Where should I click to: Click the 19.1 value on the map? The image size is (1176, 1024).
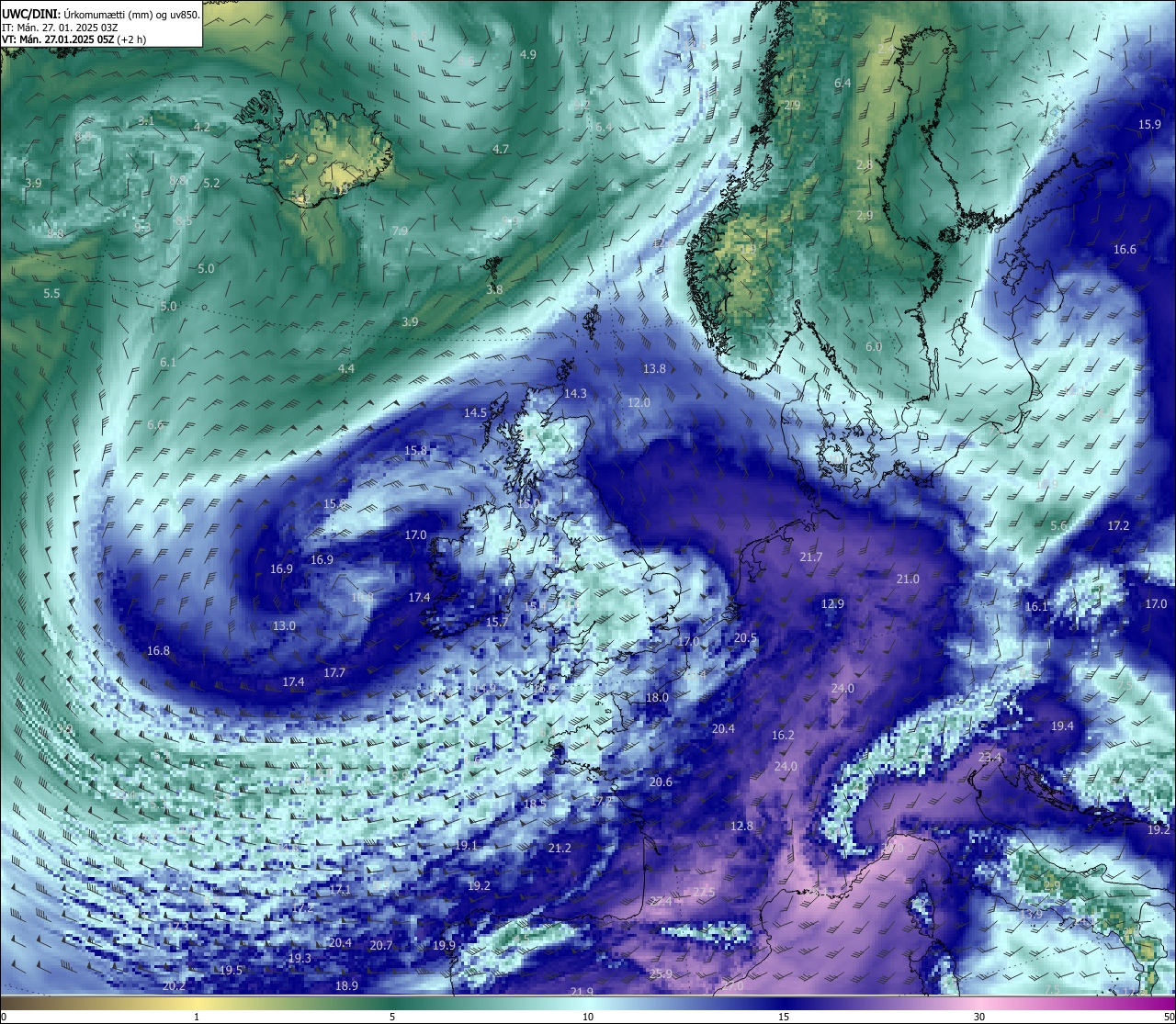click(x=466, y=845)
